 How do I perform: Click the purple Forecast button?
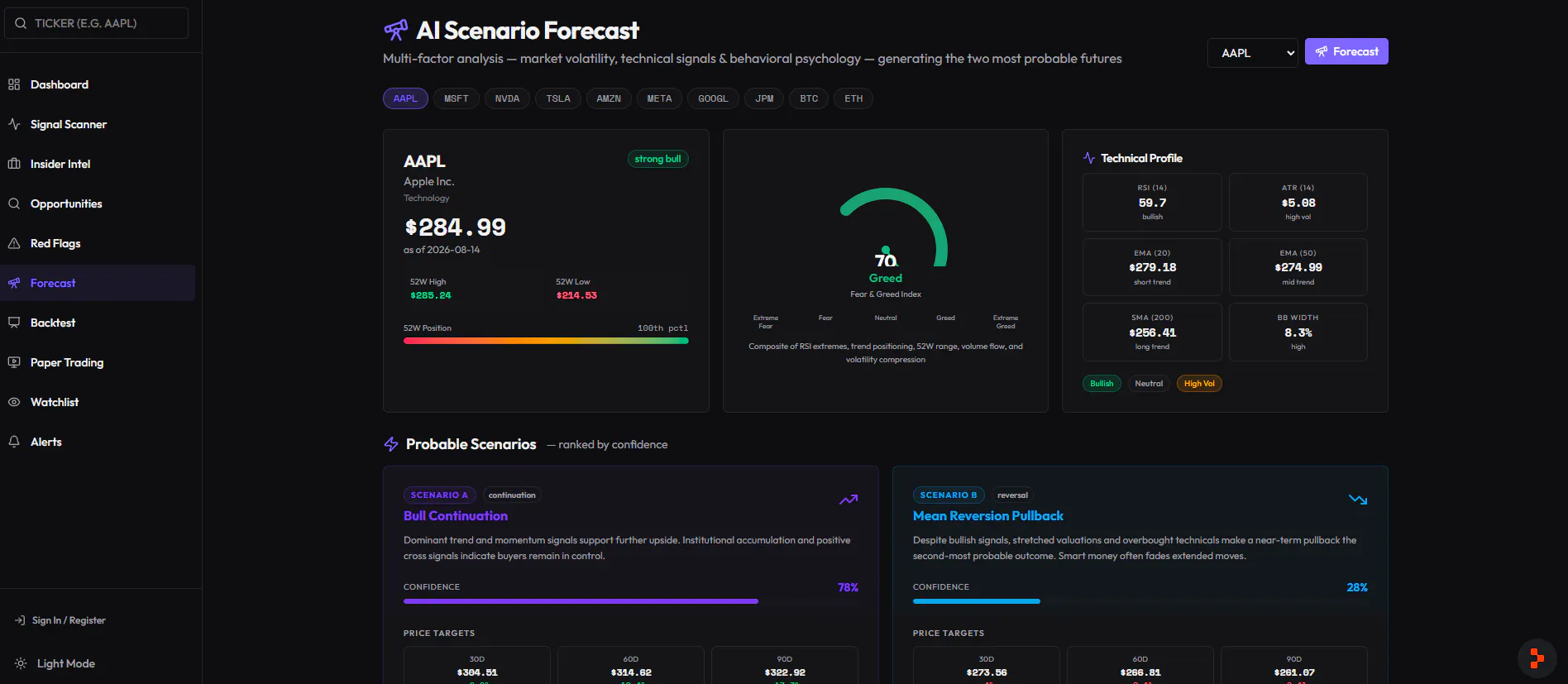point(1346,51)
